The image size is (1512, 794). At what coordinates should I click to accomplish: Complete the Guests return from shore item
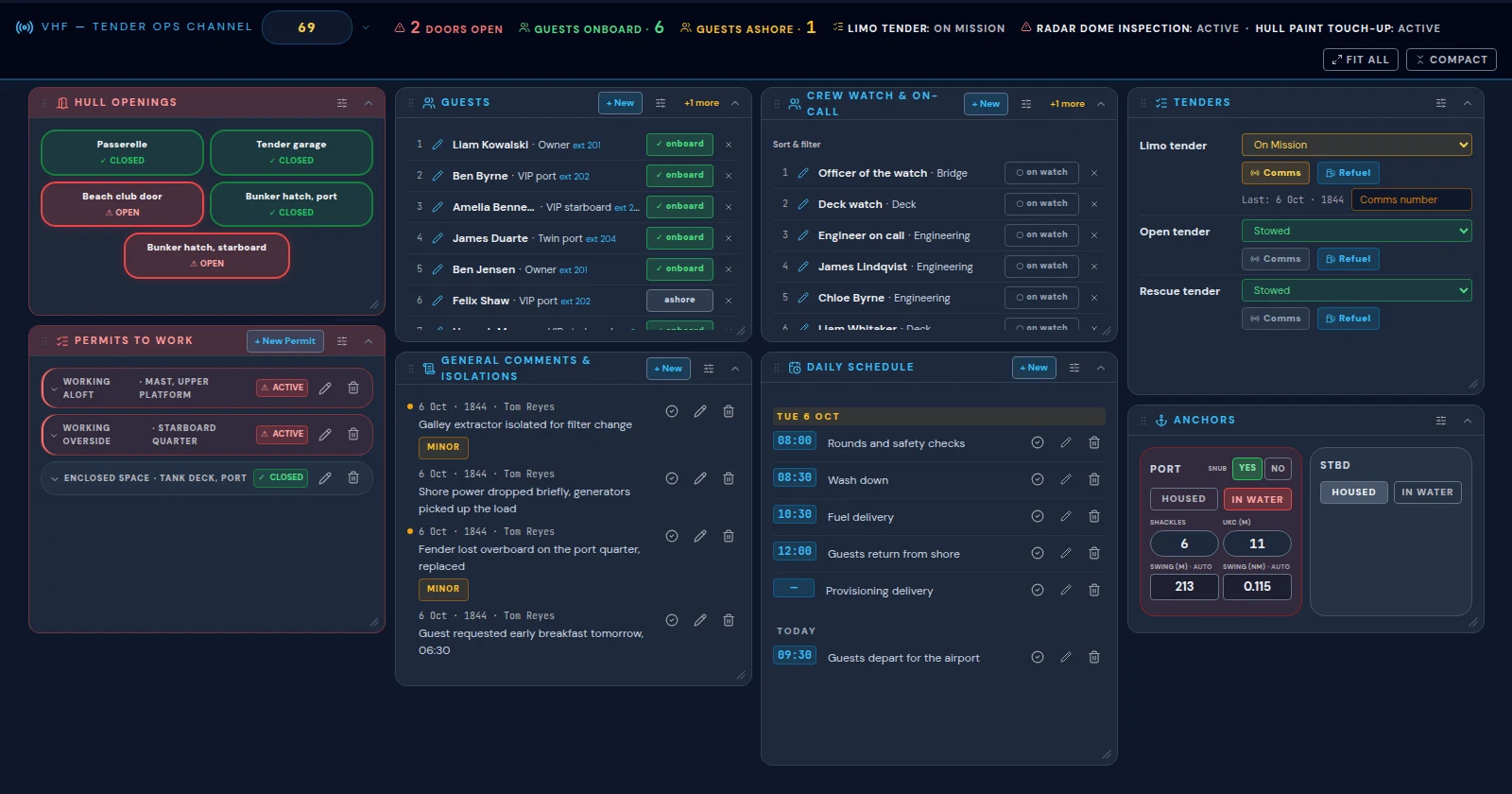coord(1038,553)
